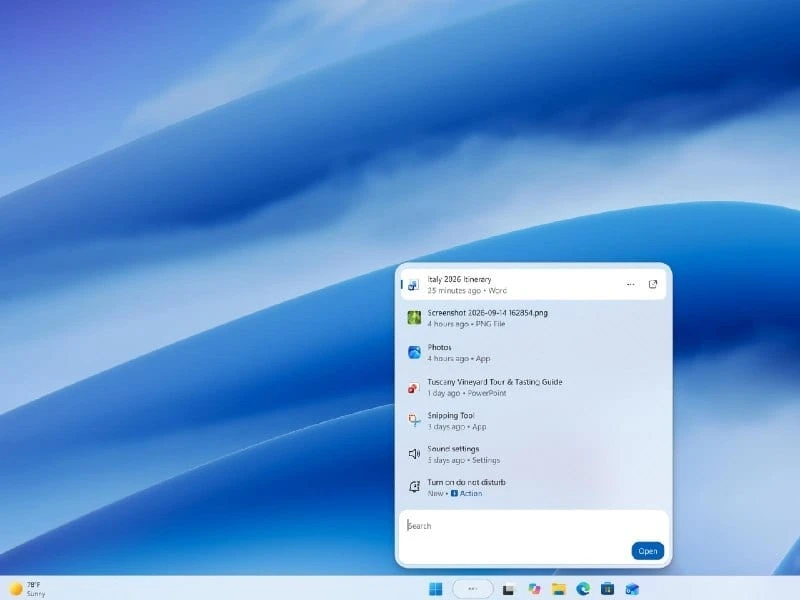The image size is (800, 600).
Task: Select 'Italy 2026 Itinerary' result
Action: [x=533, y=285]
